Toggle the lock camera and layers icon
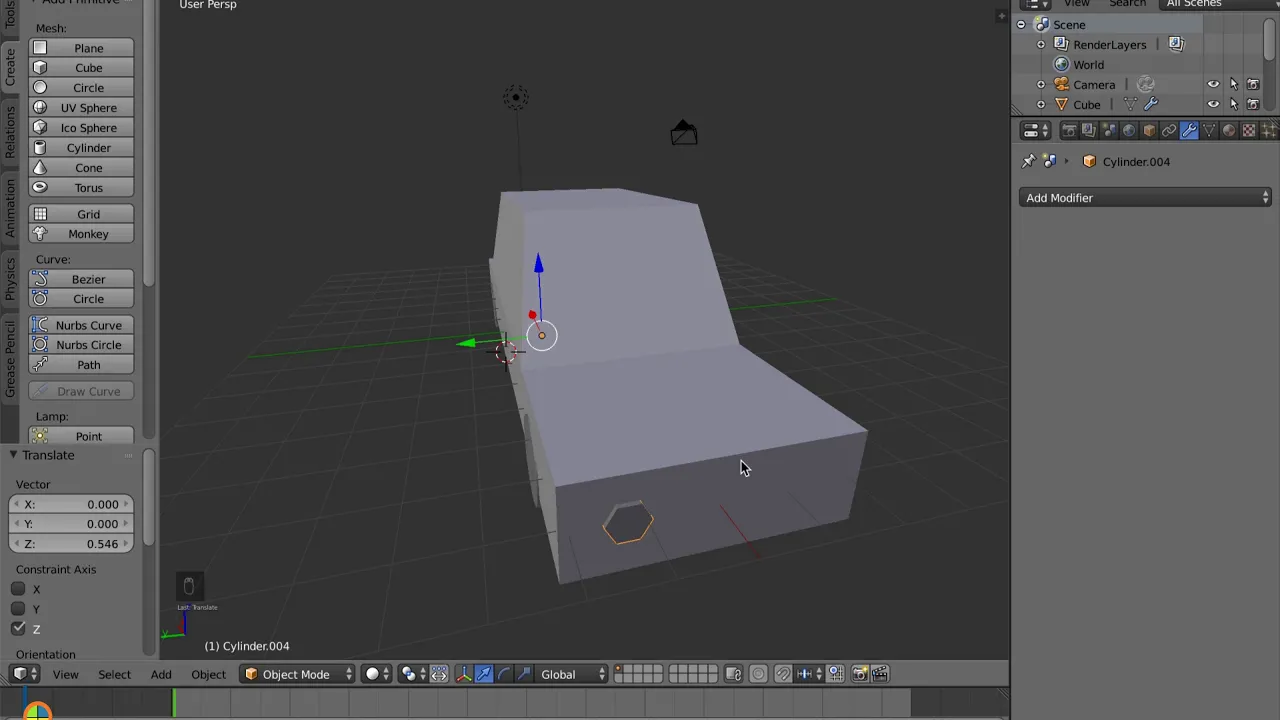This screenshot has height=720, width=1280. pos(733,674)
